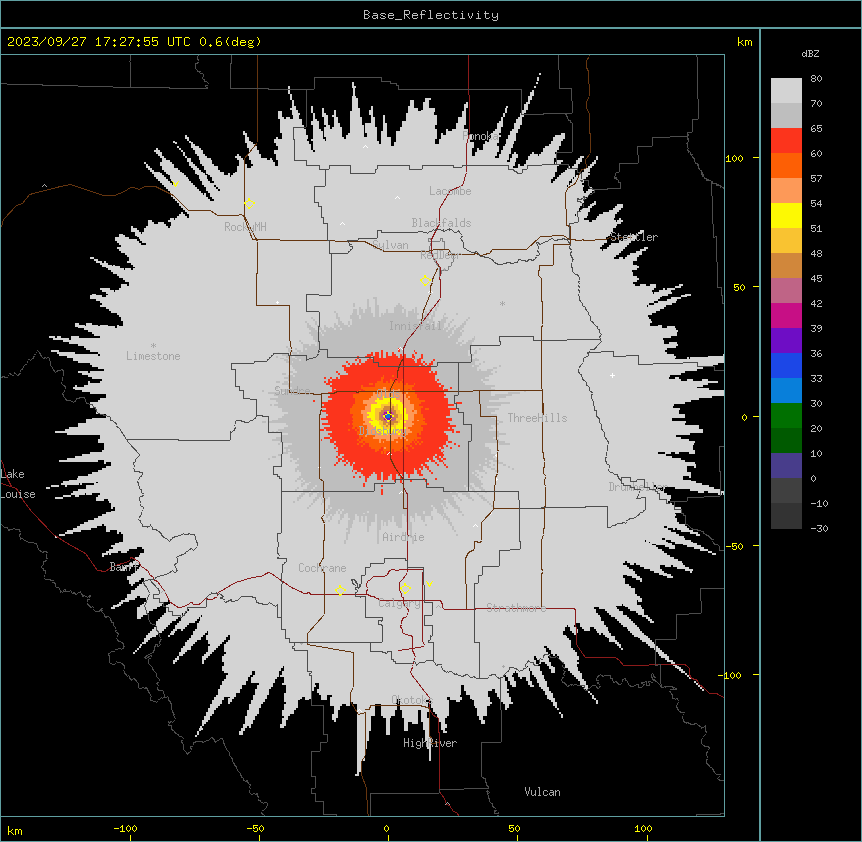
Task: Click the Strathmore city label
Action: pyautogui.click(x=516, y=607)
